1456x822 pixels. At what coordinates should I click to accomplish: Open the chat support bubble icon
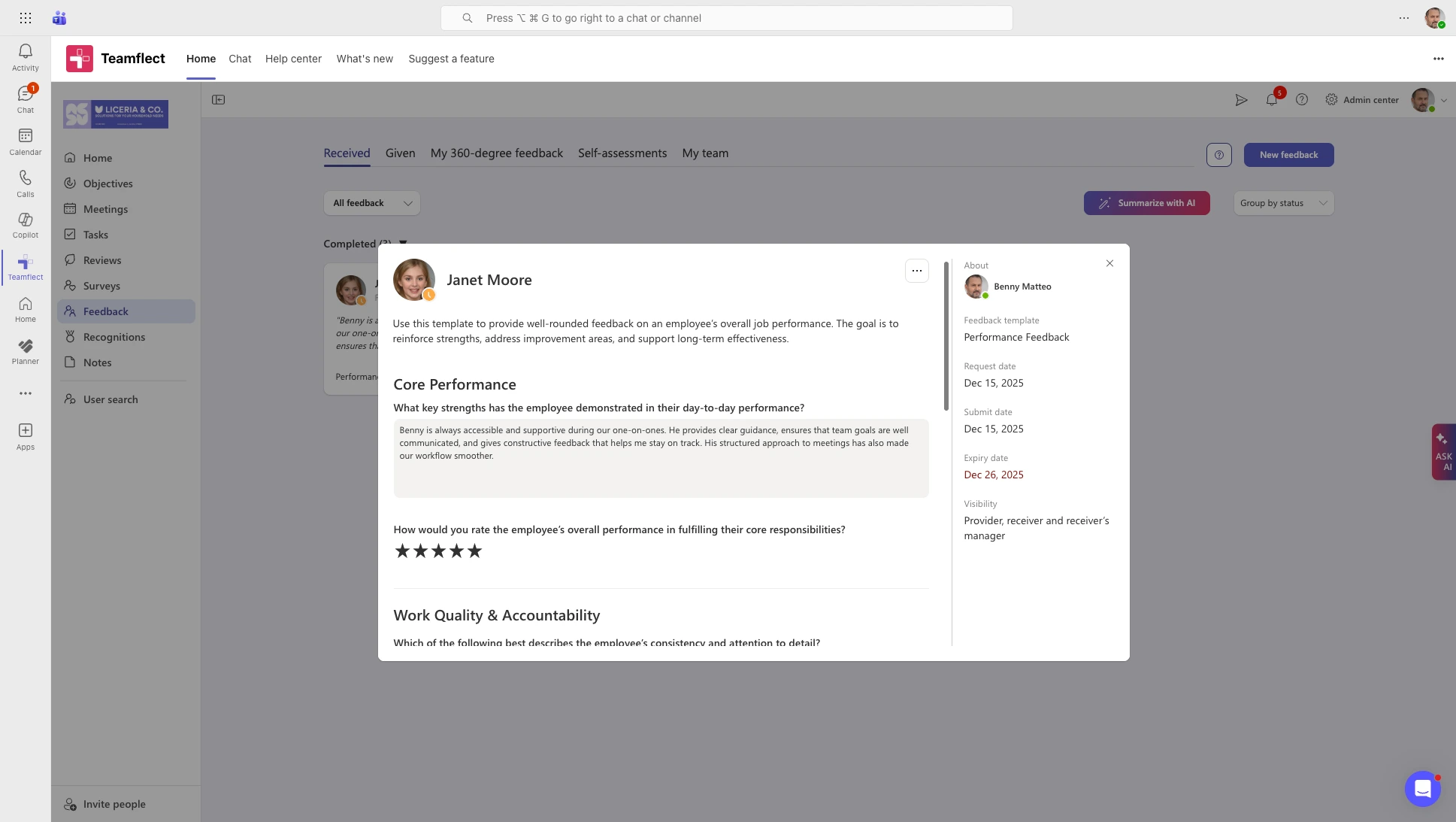click(x=1422, y=788)
